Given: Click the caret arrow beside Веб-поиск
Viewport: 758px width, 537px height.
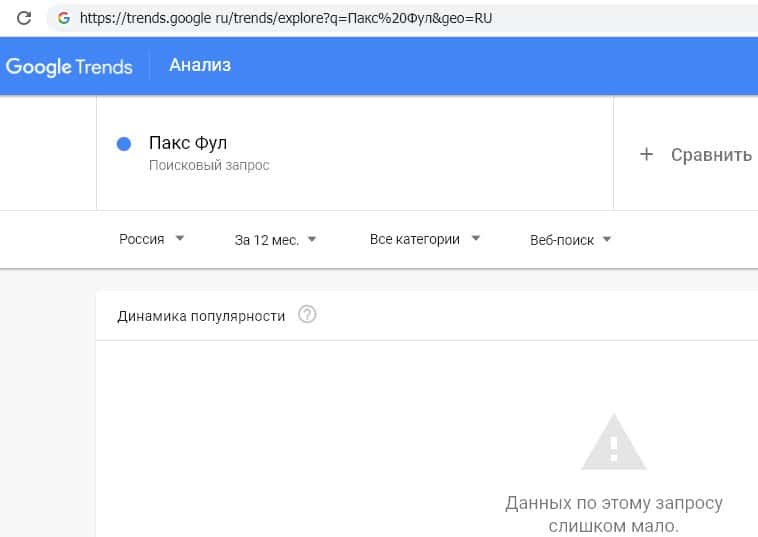Looking at the screenshot, I should pos(608,240).
